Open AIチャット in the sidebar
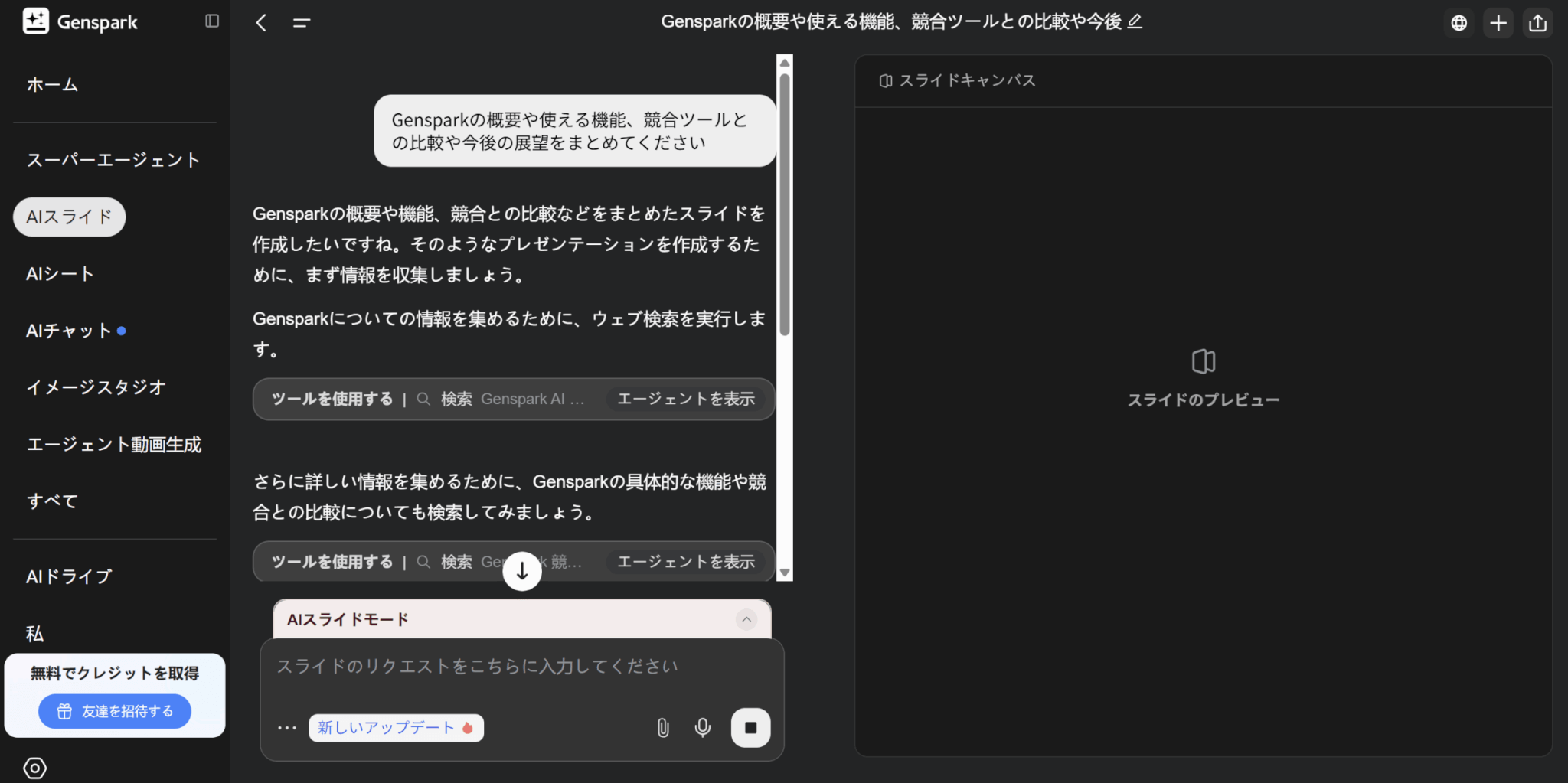The image size is (1568, 783). [70, 331]
